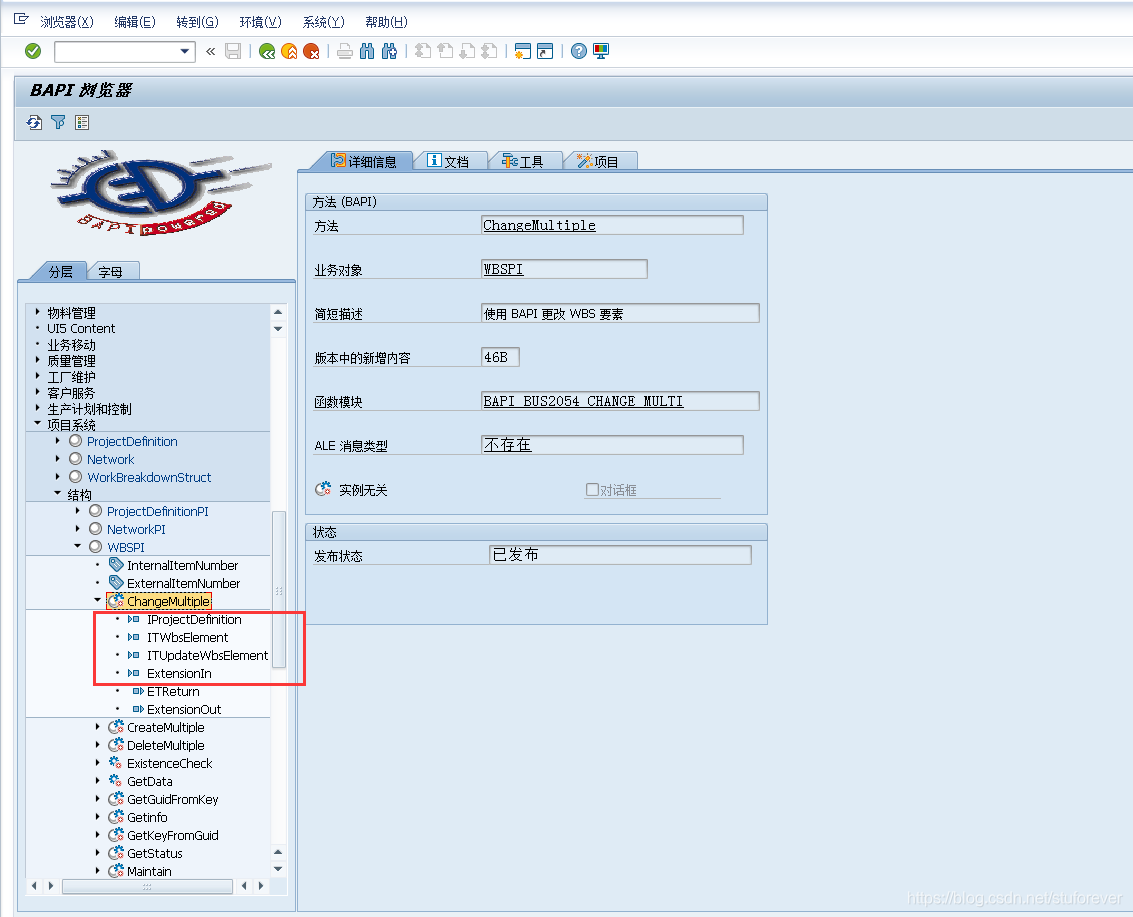Image resolution: width=1133 pixels, height=917 pixels.
Task: Click the Refresh icon in BAPI toolbar
Action: 35,123
